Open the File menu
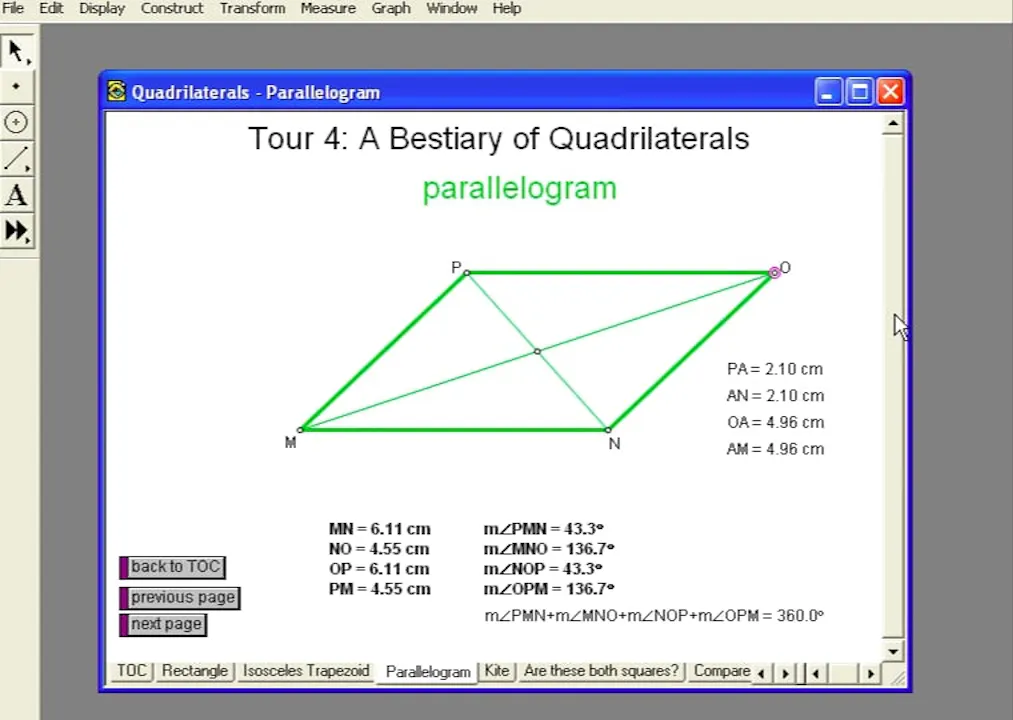This screenshot has width=1013, height=720. coord(13,8)
